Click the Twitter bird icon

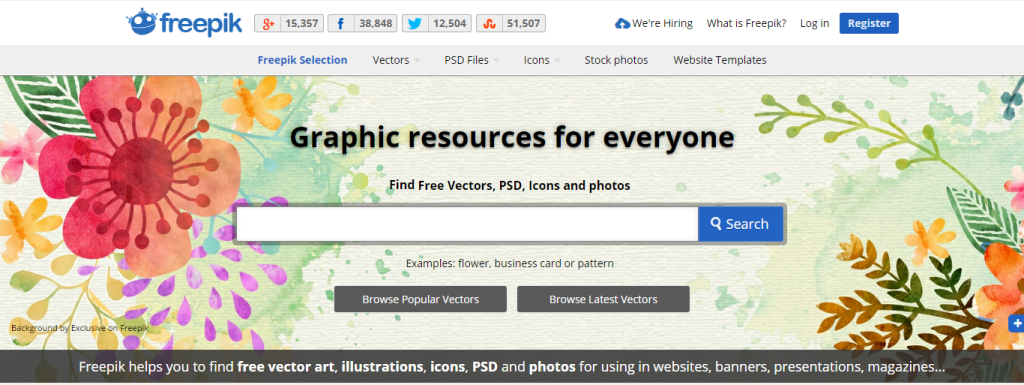coord(415,23)
